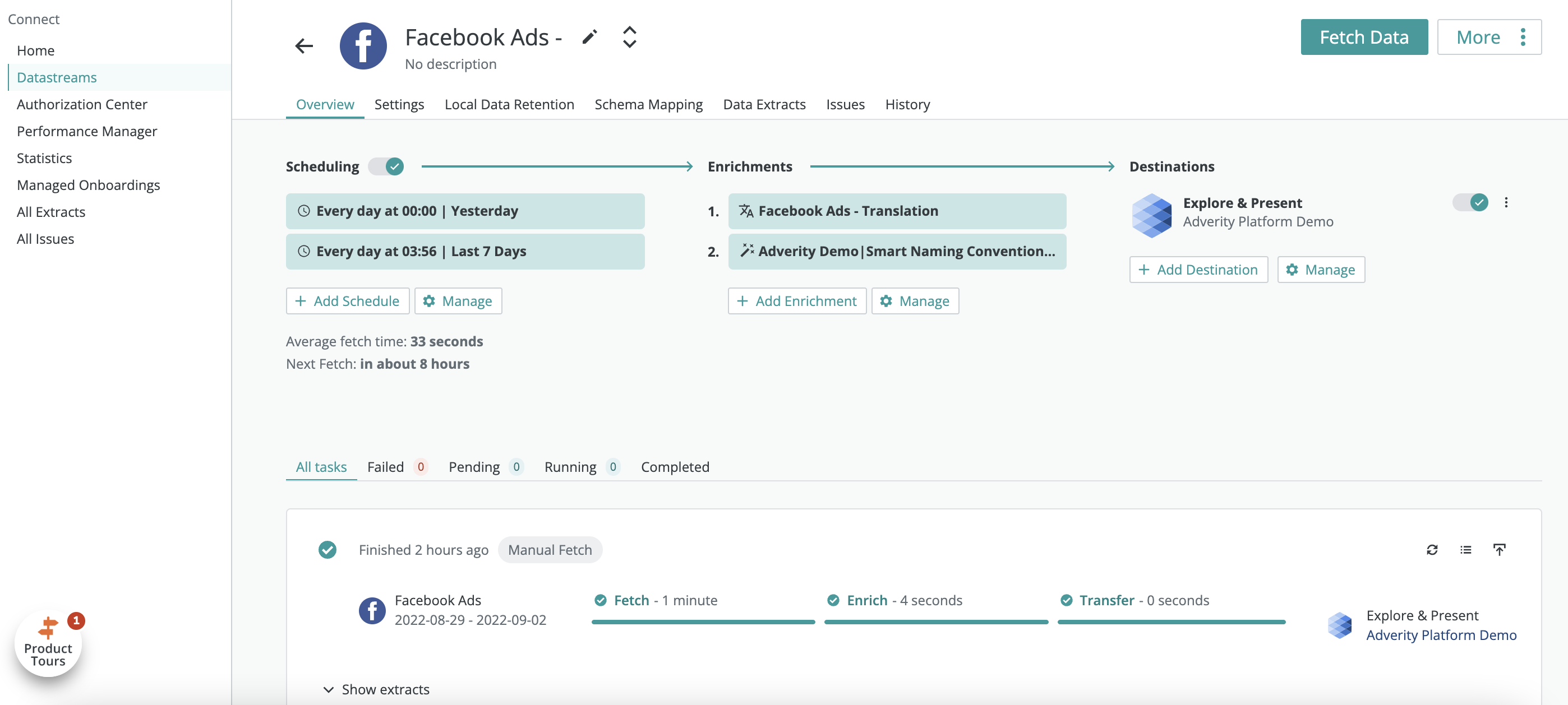This screenshot has width=1568, height=705.
Task: Open the Facebook Ads - Translation enrichment
Action: [897, 211]
